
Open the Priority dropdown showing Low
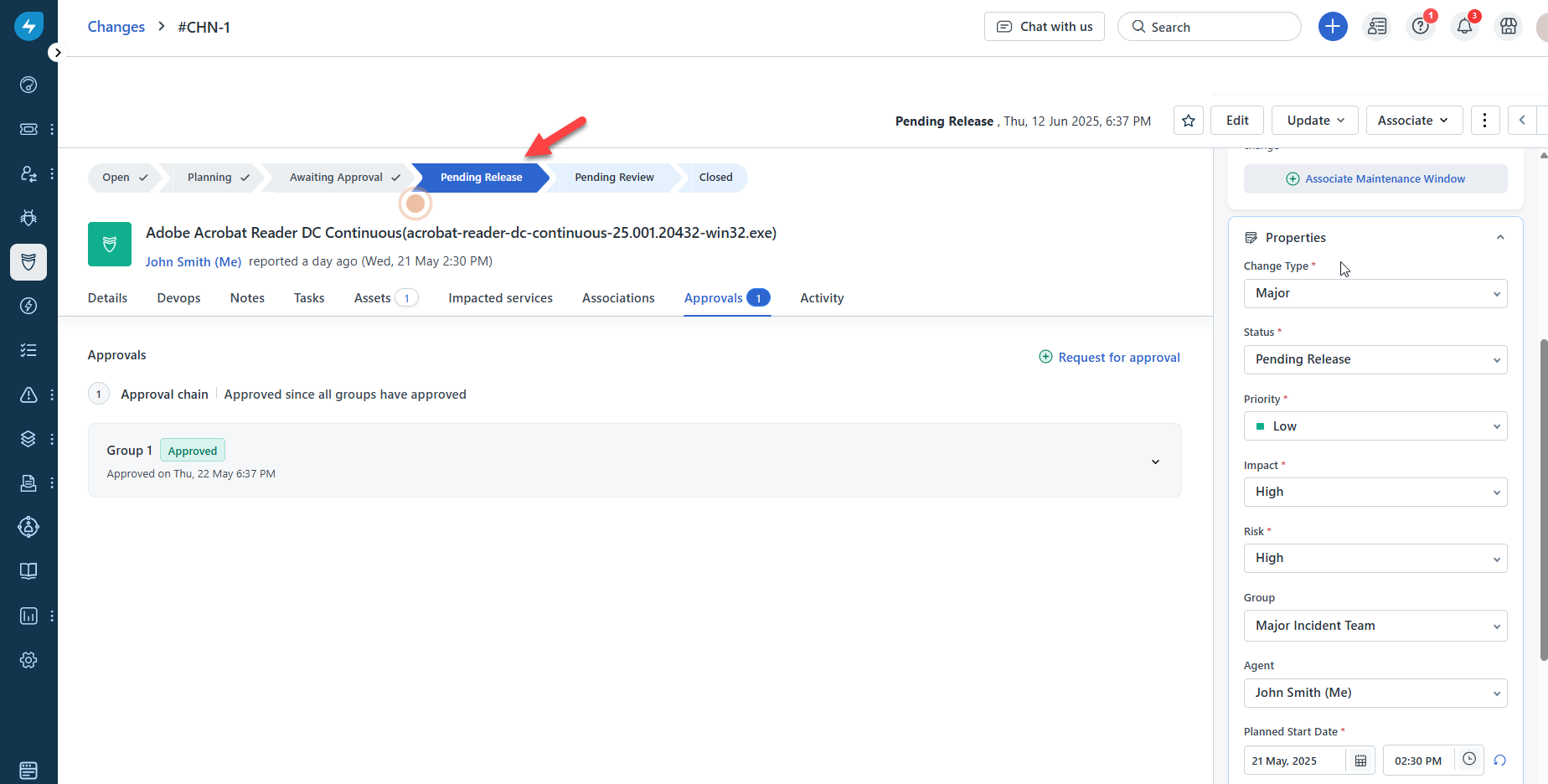coord(1375,426)
